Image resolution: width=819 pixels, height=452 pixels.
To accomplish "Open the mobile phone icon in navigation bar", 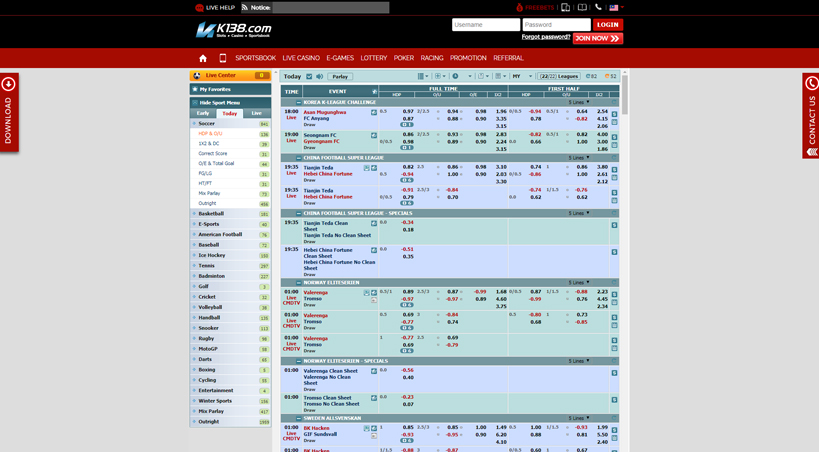I will tap(223, 58).
